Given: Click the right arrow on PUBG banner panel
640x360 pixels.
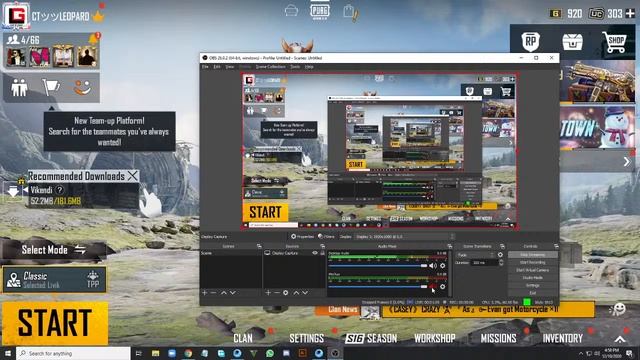Looking at the screenshot, I should 627,162.
